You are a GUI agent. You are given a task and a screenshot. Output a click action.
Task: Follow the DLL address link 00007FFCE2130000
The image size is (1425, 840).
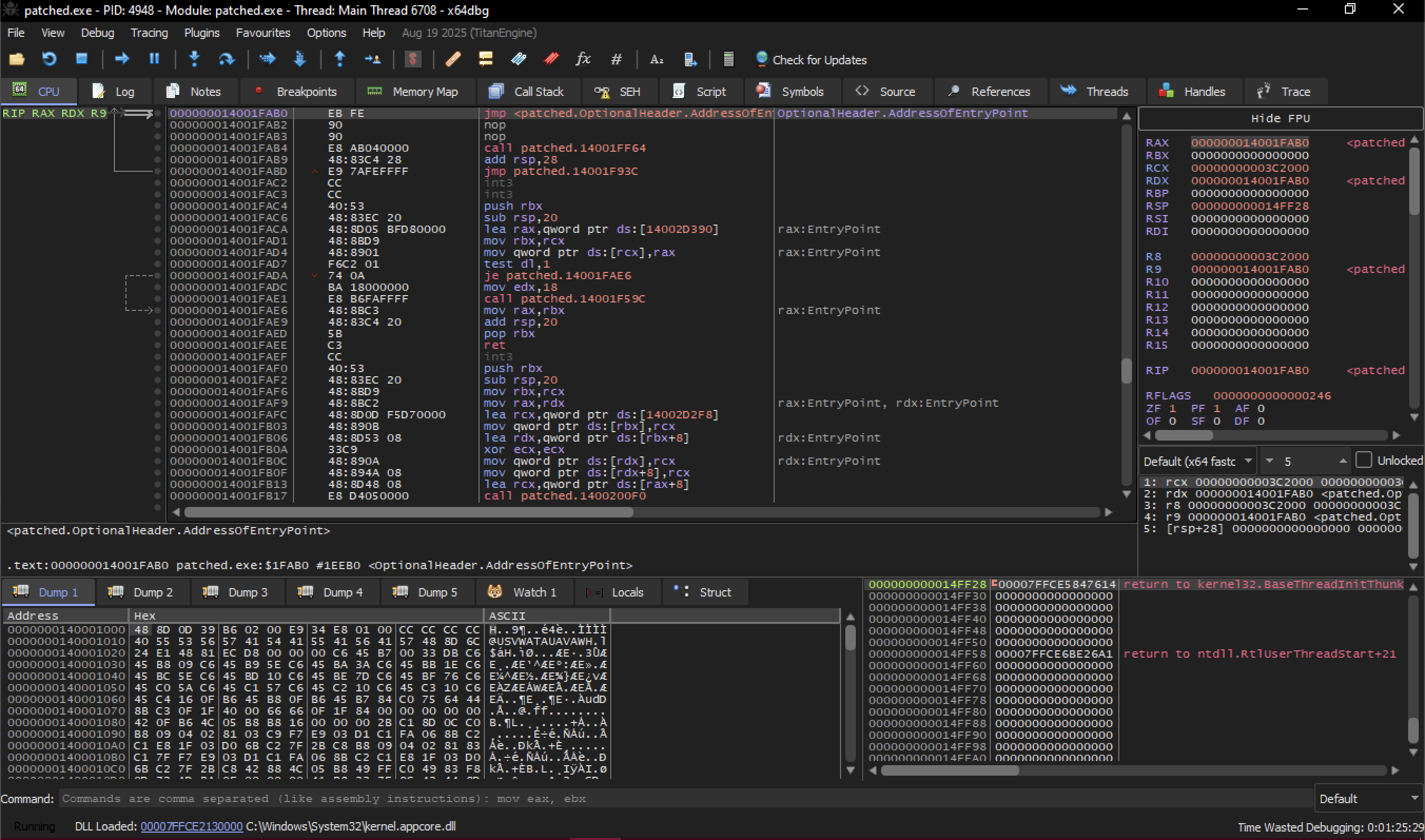[191, 826]
